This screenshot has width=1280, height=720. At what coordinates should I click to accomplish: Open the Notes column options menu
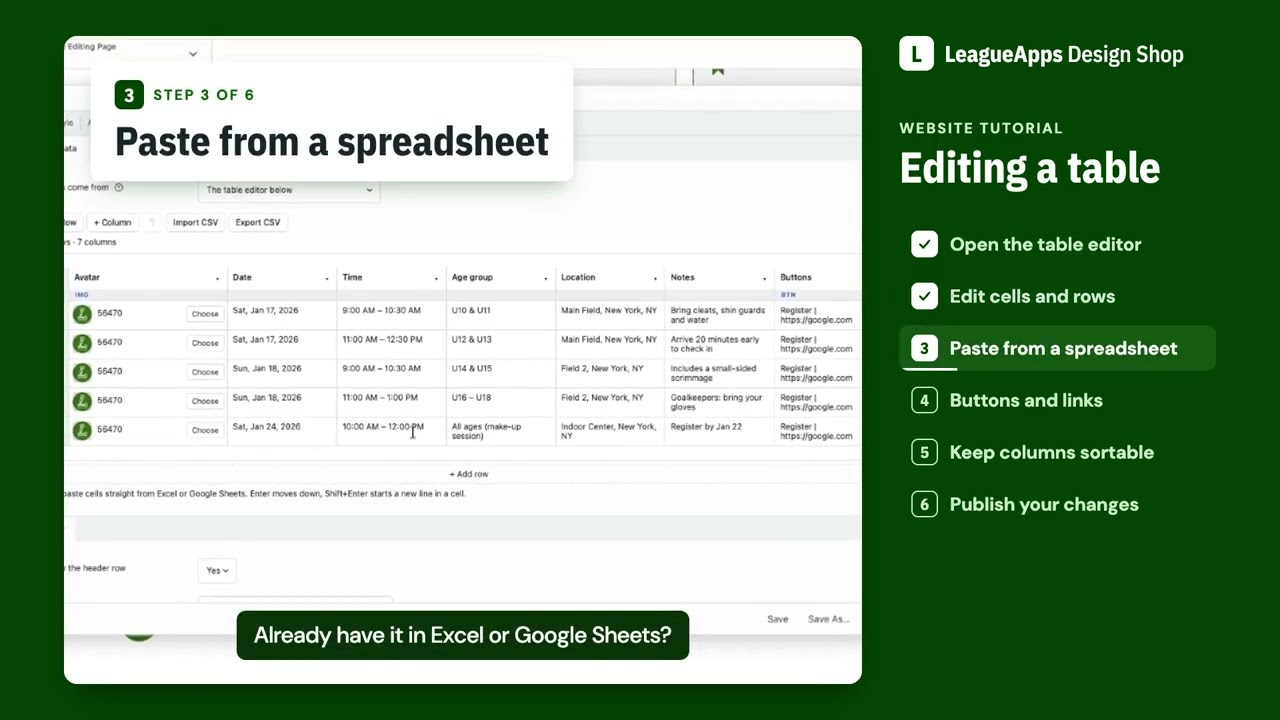tap(764, 278)
